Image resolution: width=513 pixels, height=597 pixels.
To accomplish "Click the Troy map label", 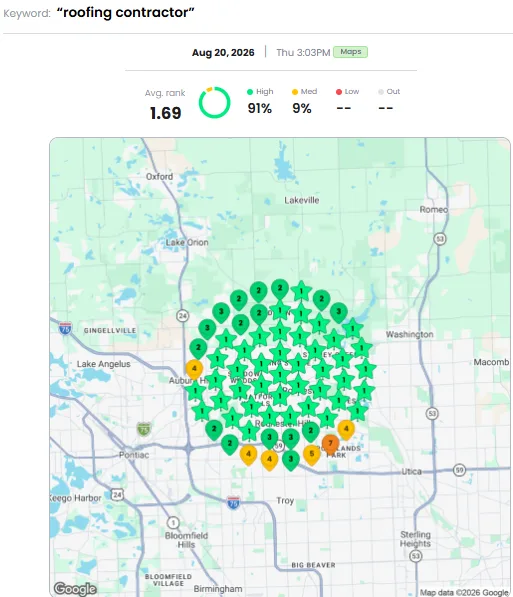I will 285,501.
